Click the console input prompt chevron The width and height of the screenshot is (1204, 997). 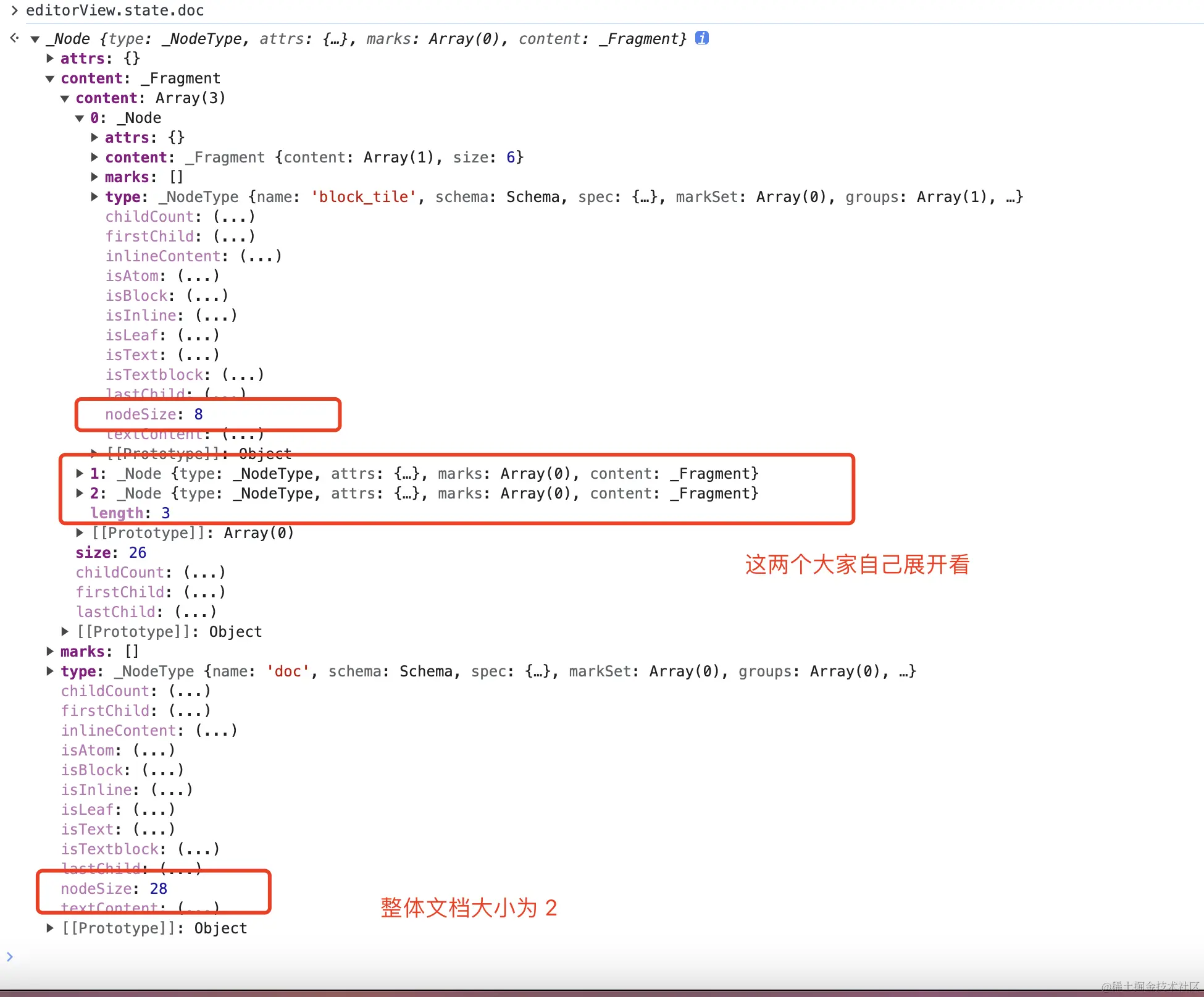pos(10,957)
